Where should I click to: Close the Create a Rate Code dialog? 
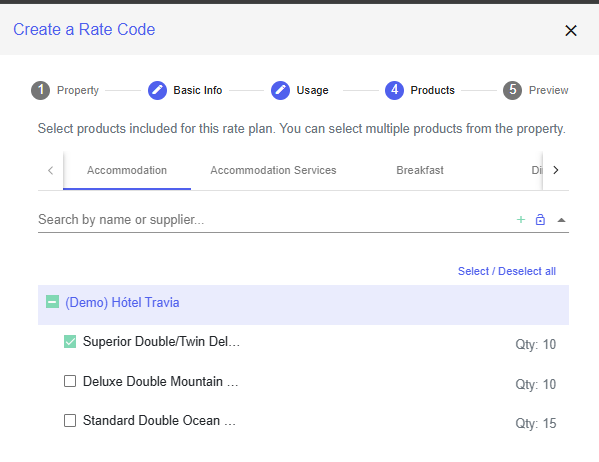click(571, 31)
